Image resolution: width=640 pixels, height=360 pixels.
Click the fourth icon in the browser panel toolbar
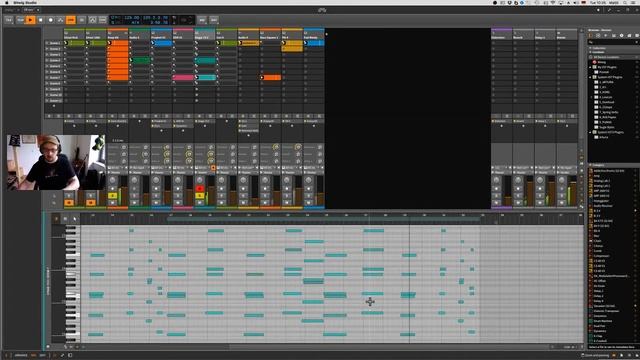pos(613,36)
